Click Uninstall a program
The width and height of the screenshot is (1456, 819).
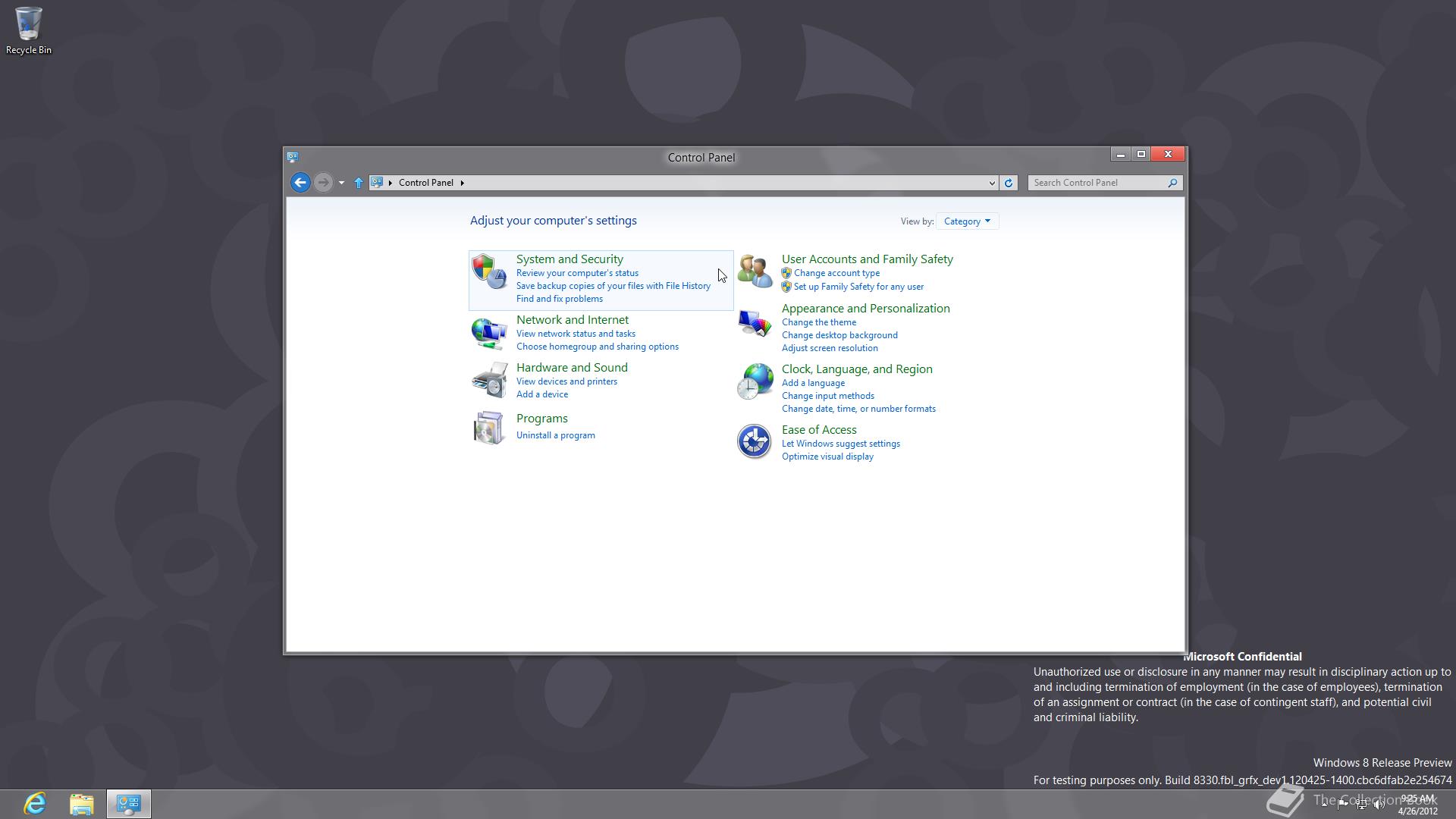click(556, 435)
